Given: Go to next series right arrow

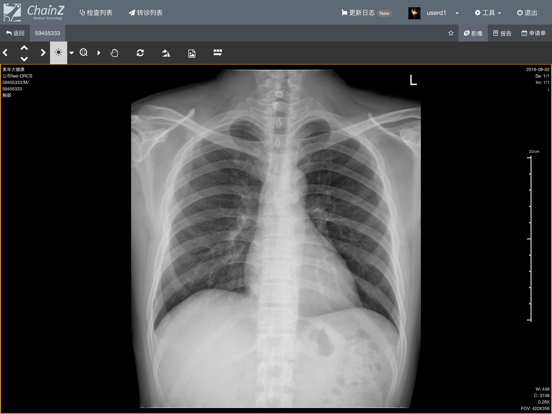Looking at the screenshot, I should (43, 53).
